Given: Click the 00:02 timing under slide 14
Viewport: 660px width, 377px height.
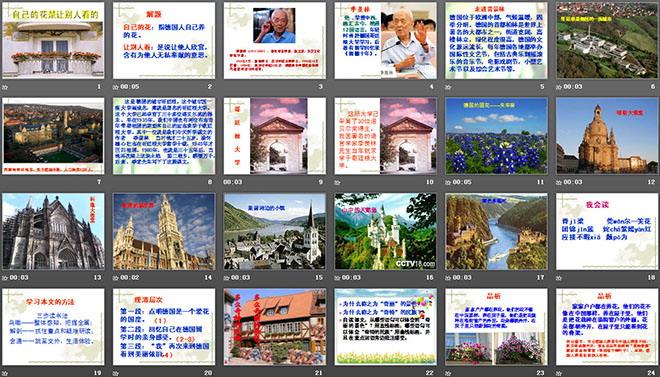Looking at the screenshot, I should [130, 278].
